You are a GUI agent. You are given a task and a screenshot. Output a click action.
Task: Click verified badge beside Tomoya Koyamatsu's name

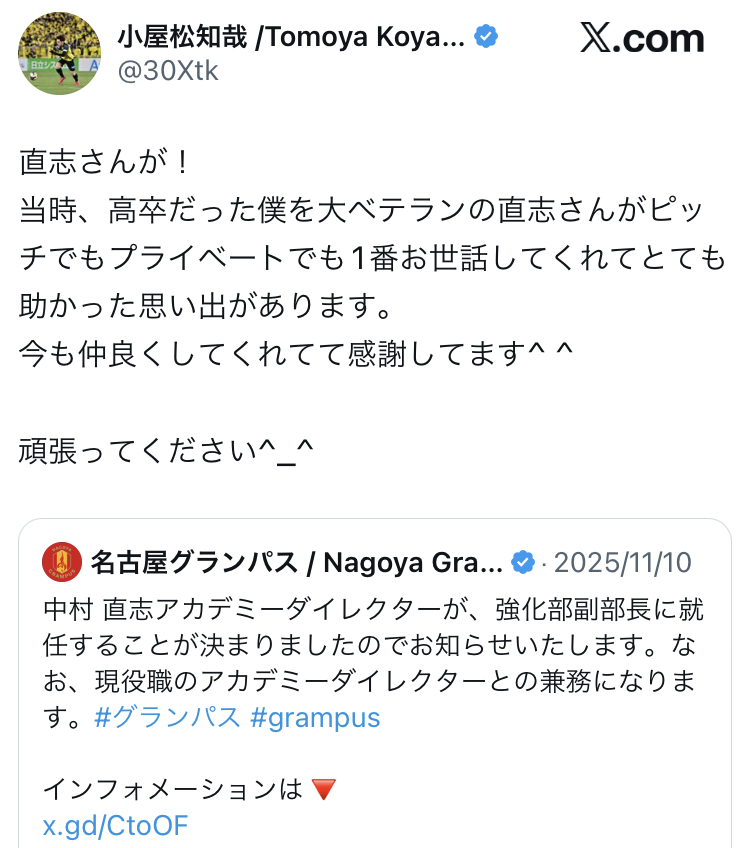click(486, 38)
